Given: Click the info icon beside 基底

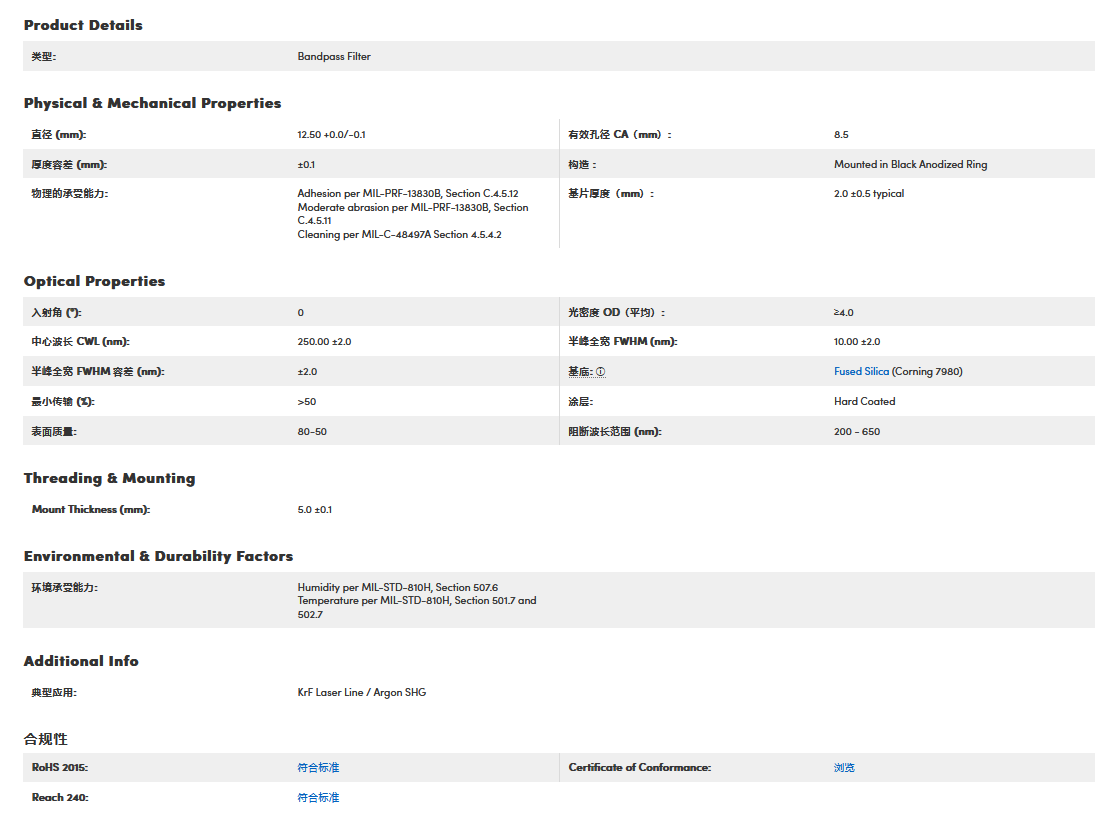Looking at the screenshot, I should [x=601, y=372].
